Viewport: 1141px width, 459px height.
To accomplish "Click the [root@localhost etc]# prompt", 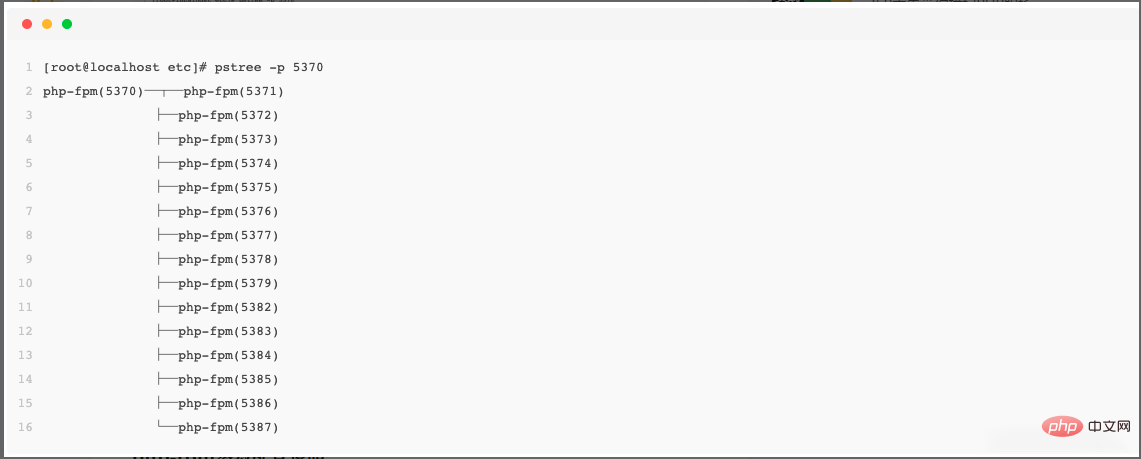I will pos(126,68).
